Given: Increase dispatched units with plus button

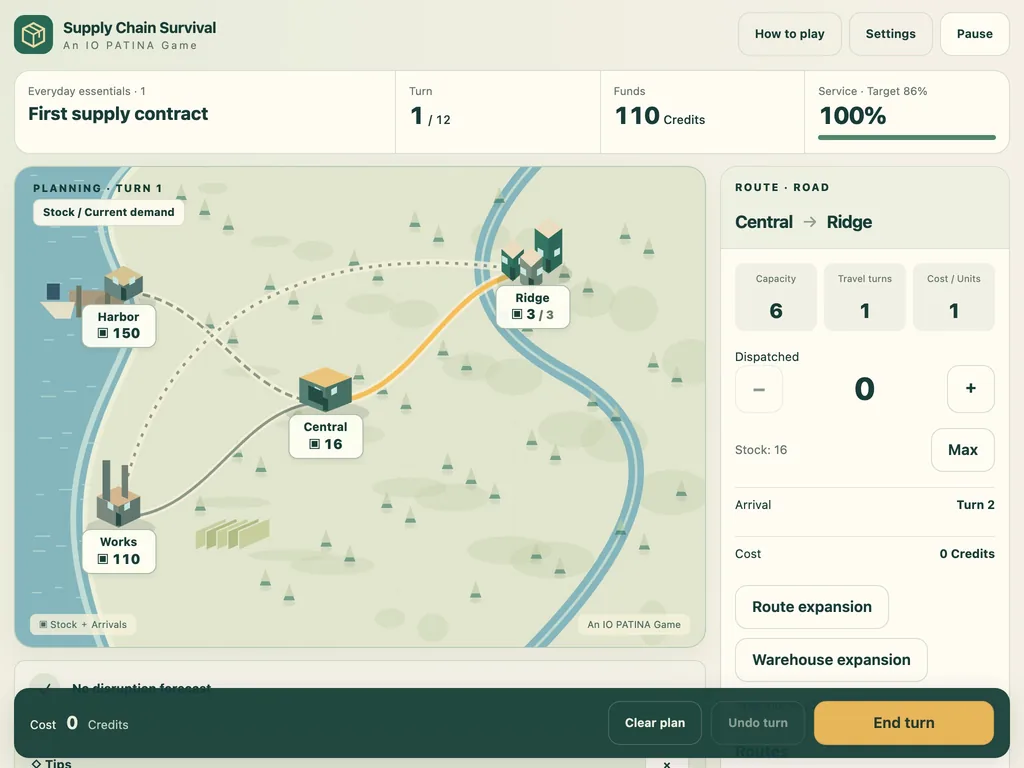Looking at the screenshot, I should 970,389.
